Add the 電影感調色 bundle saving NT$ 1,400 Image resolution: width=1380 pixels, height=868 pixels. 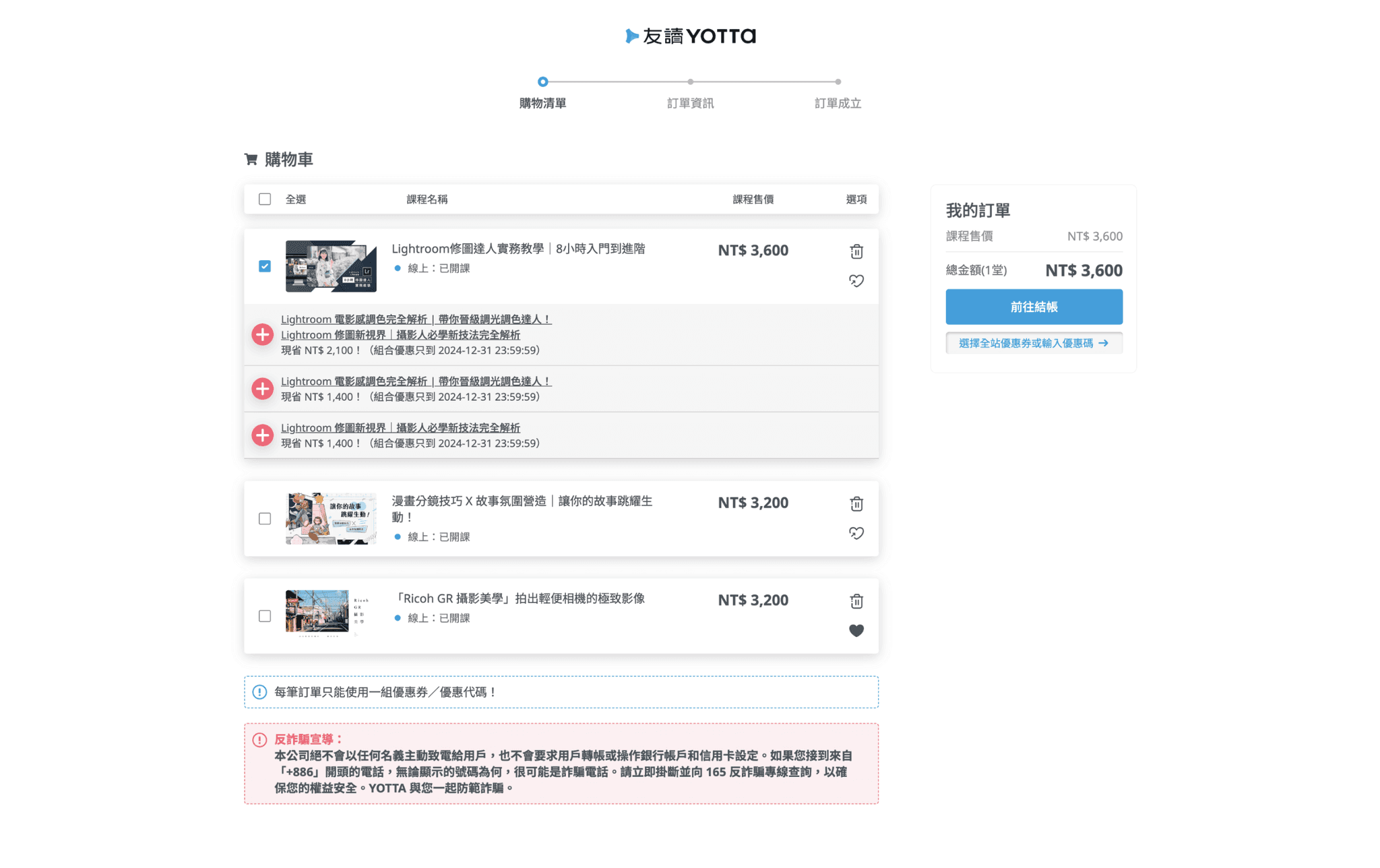click(262, 389)
